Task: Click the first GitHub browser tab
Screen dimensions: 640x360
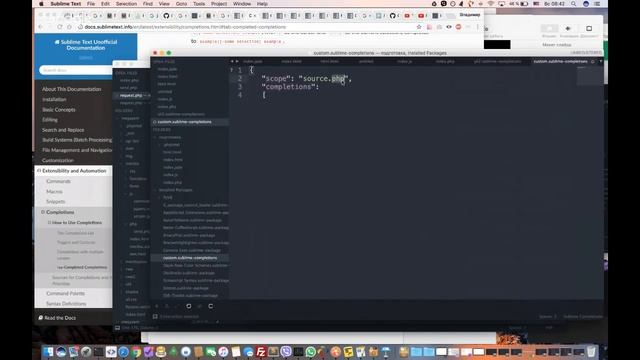Action: coord(167,16)
